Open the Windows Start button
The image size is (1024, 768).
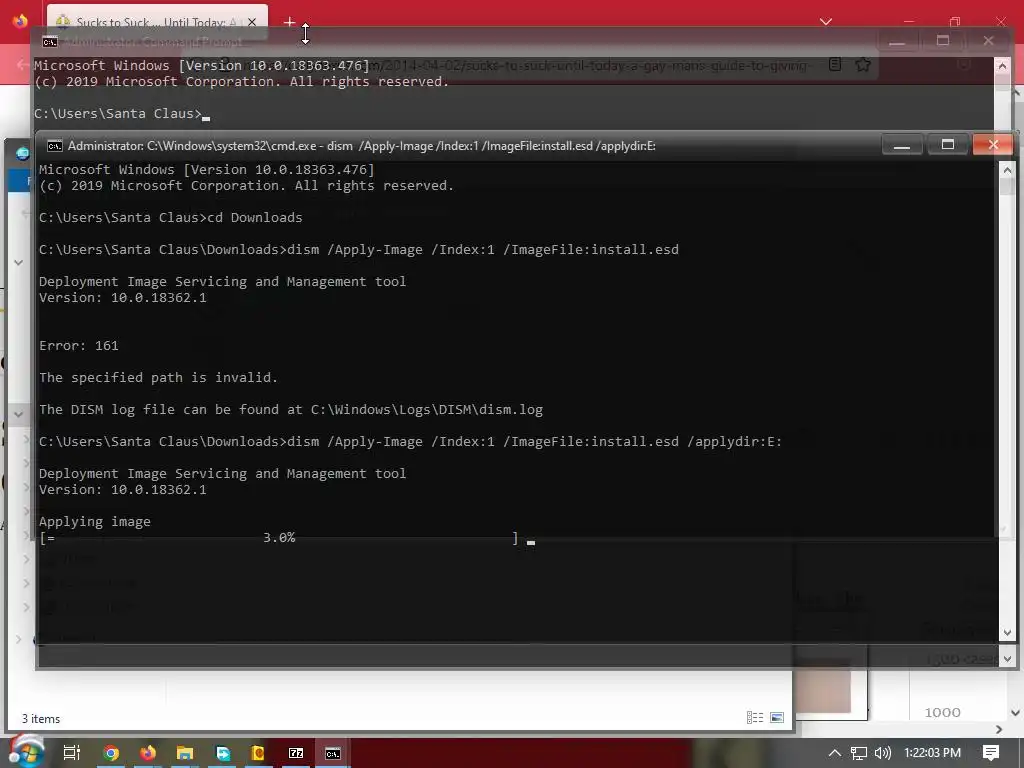[26, 752]
